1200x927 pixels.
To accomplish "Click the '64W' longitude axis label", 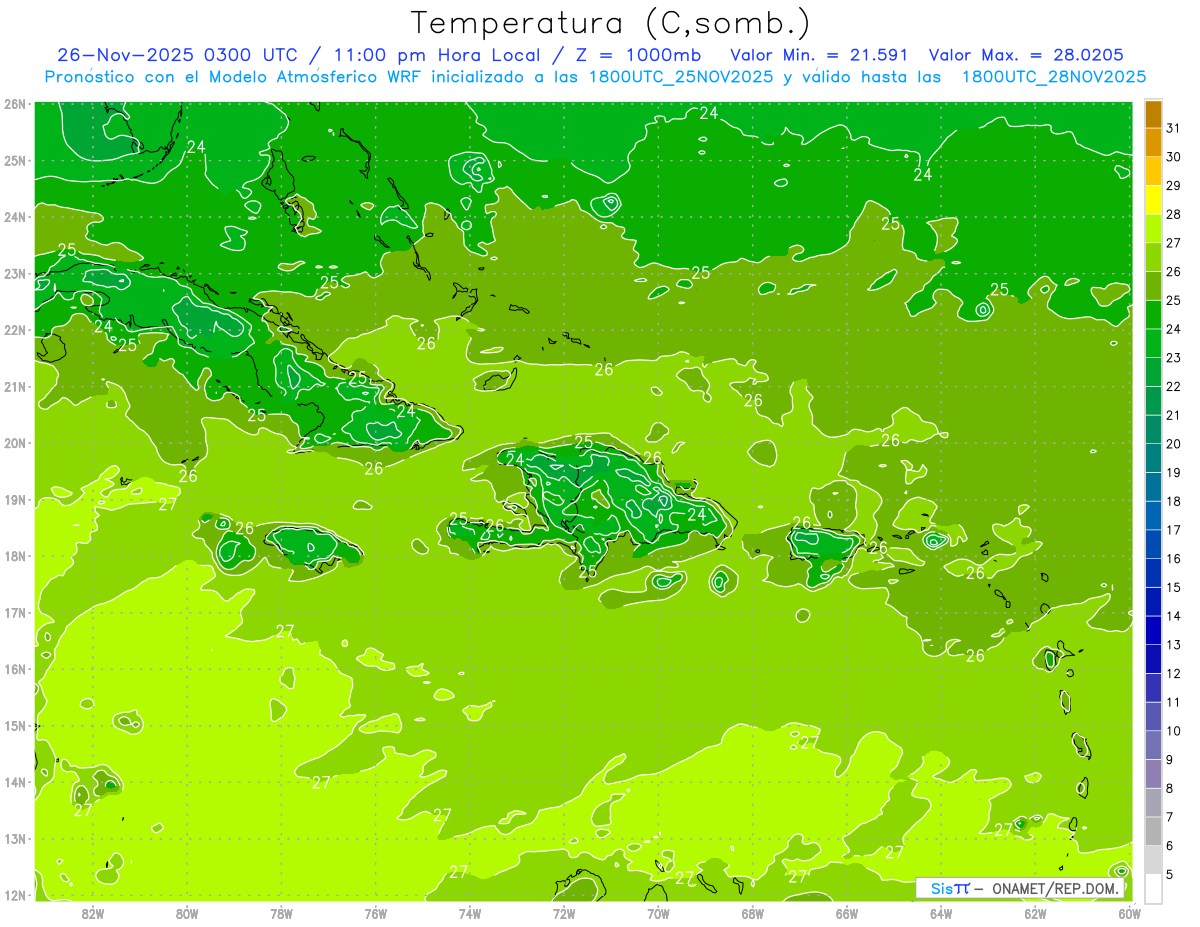I will click(x=941, y=913).
